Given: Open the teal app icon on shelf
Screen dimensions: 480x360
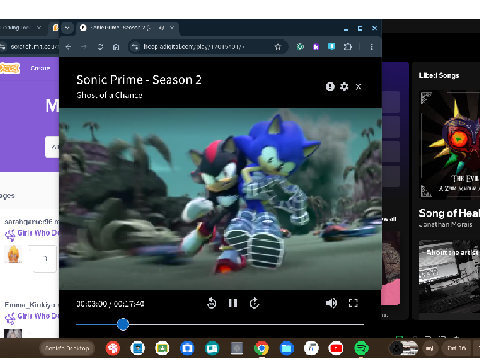Looking at the screenshot, I should [x=212, y=348].
